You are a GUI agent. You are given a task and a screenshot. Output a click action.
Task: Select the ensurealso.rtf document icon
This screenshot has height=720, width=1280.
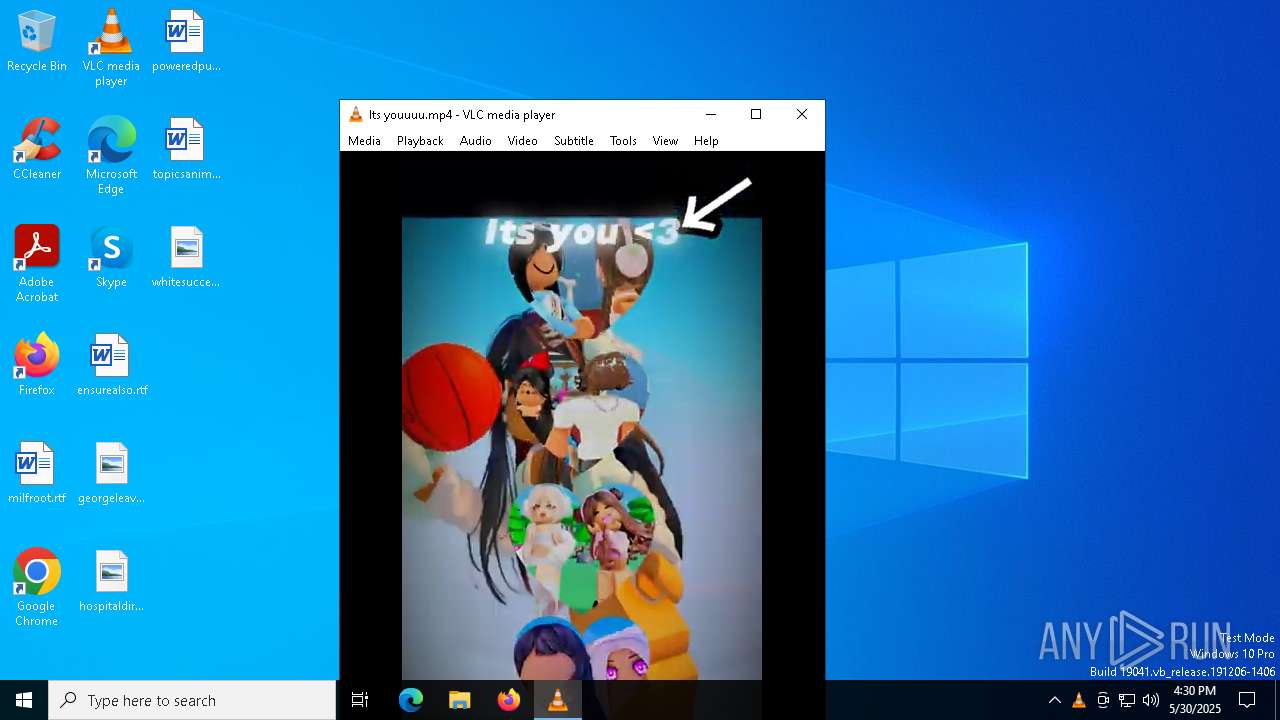[112, 366]
